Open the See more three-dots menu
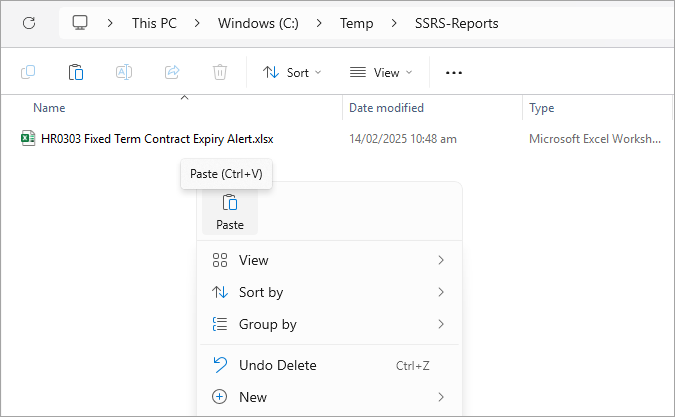Screen dimensions: 675x417 coord(454,73)
